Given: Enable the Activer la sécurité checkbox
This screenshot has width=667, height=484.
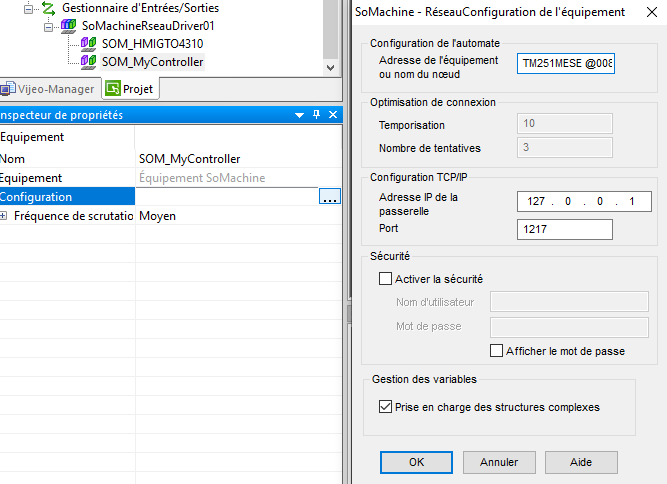Looking at the screenshot, I should (386, 279).
